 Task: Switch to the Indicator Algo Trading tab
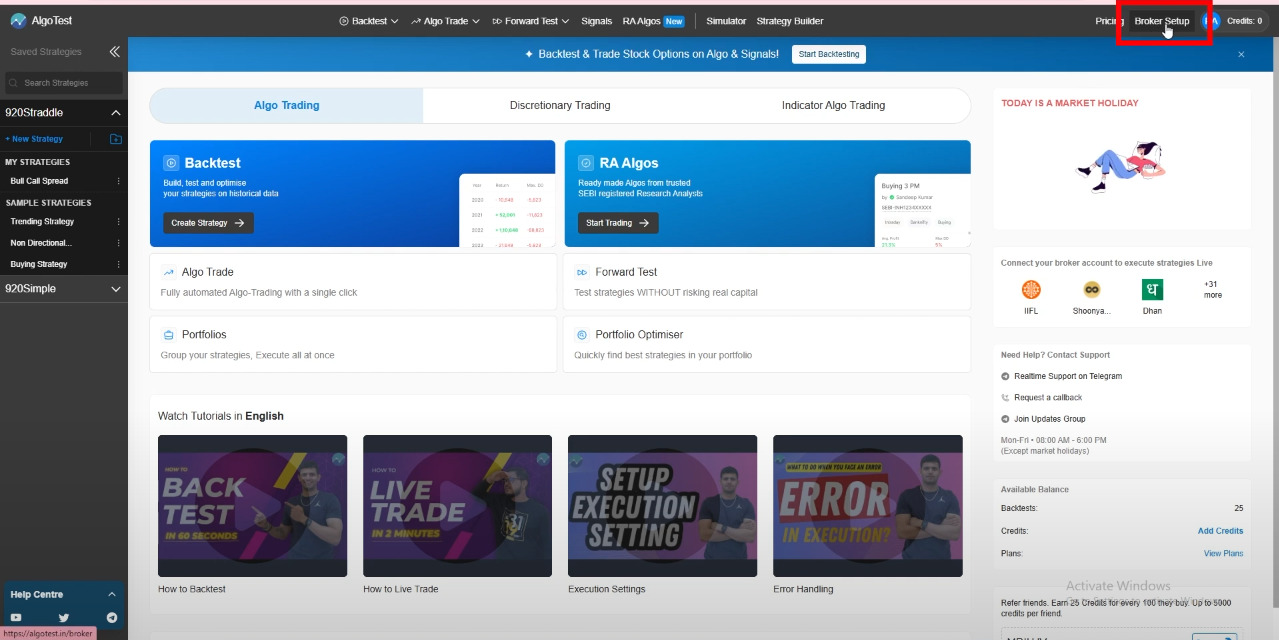[x=833, y=105]
